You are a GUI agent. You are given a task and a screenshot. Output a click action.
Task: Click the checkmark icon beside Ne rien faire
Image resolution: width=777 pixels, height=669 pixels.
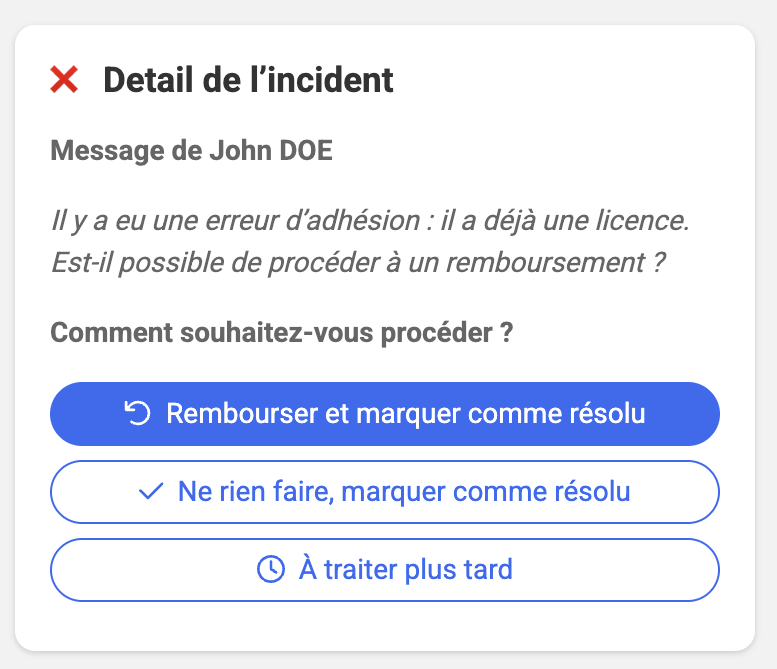click(151, 492)
